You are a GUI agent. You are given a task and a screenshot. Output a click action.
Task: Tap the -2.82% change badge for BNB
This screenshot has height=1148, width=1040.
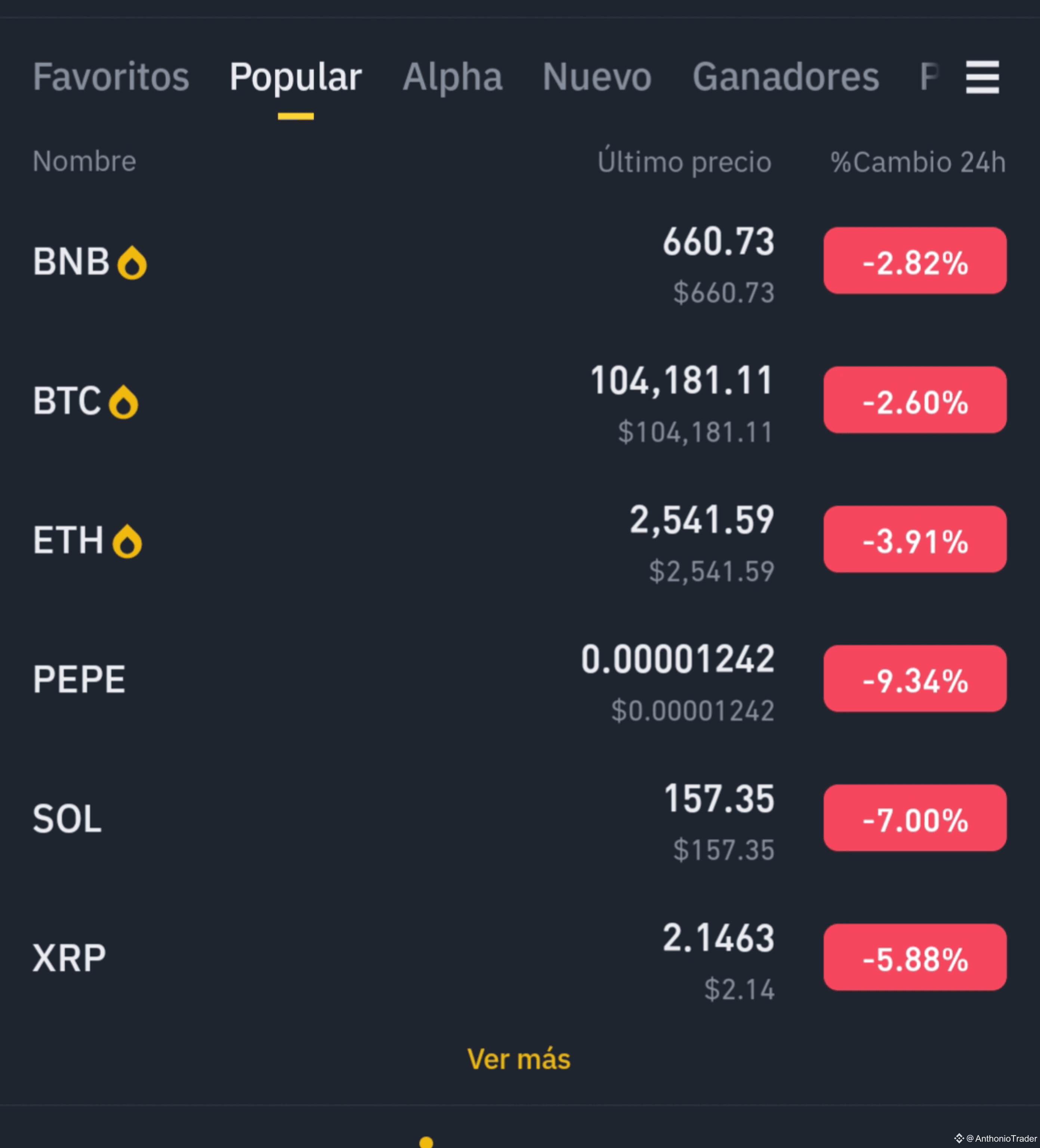coord(915,261)
